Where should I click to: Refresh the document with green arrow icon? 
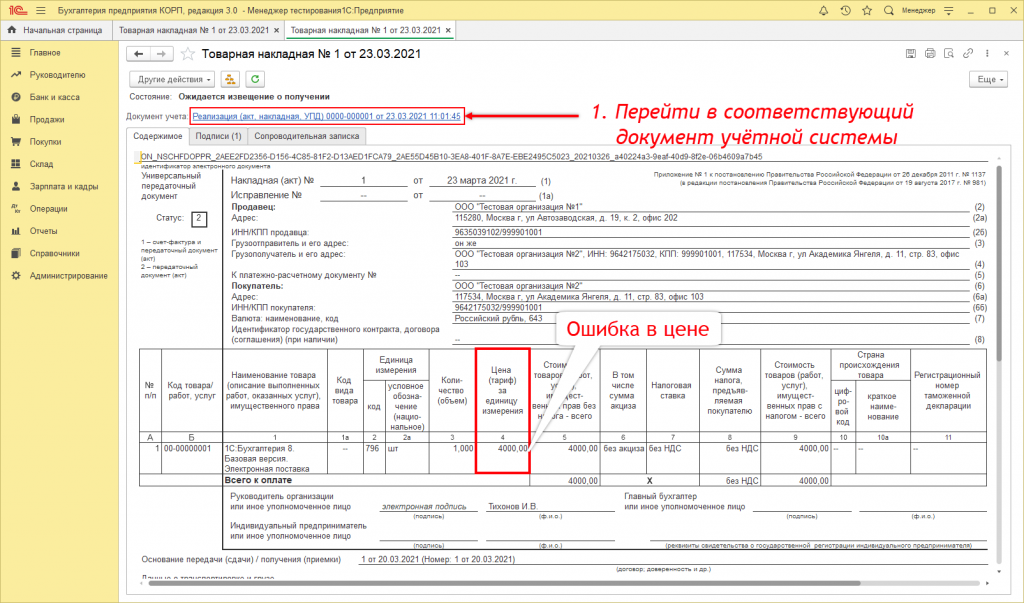coord(256,79)
